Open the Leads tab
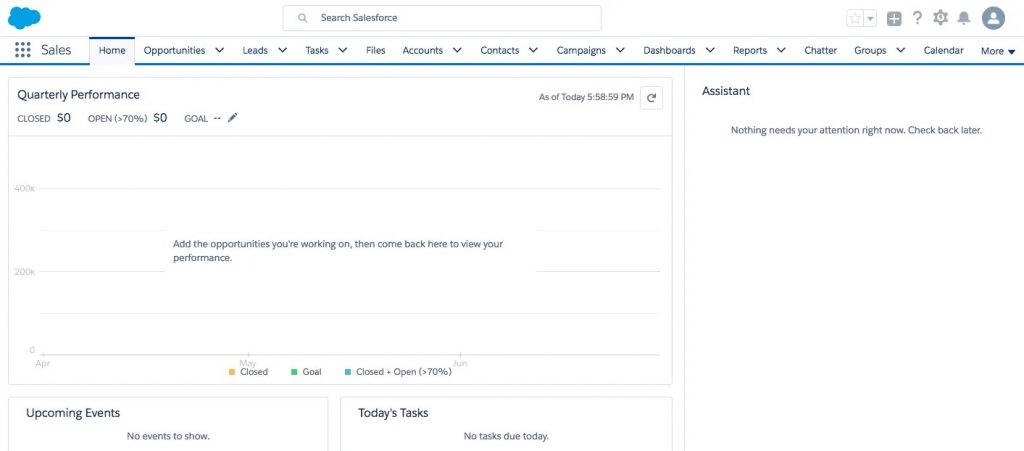1024x451 pixels. click(255, 50)
